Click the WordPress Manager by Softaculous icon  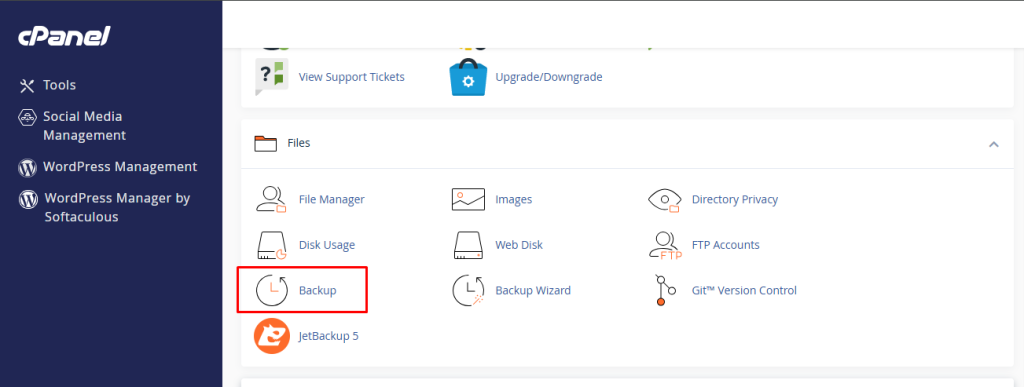(x=28, y=199)
